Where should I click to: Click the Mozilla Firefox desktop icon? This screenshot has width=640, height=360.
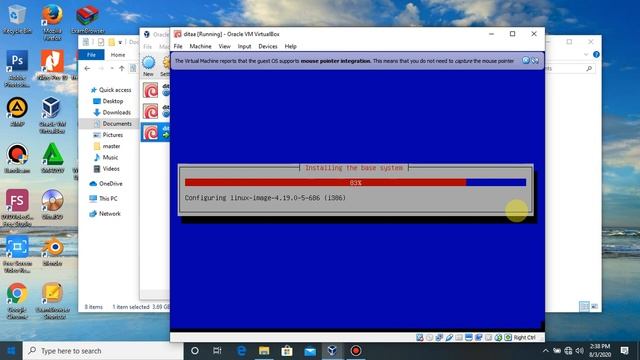click(52, 23)
